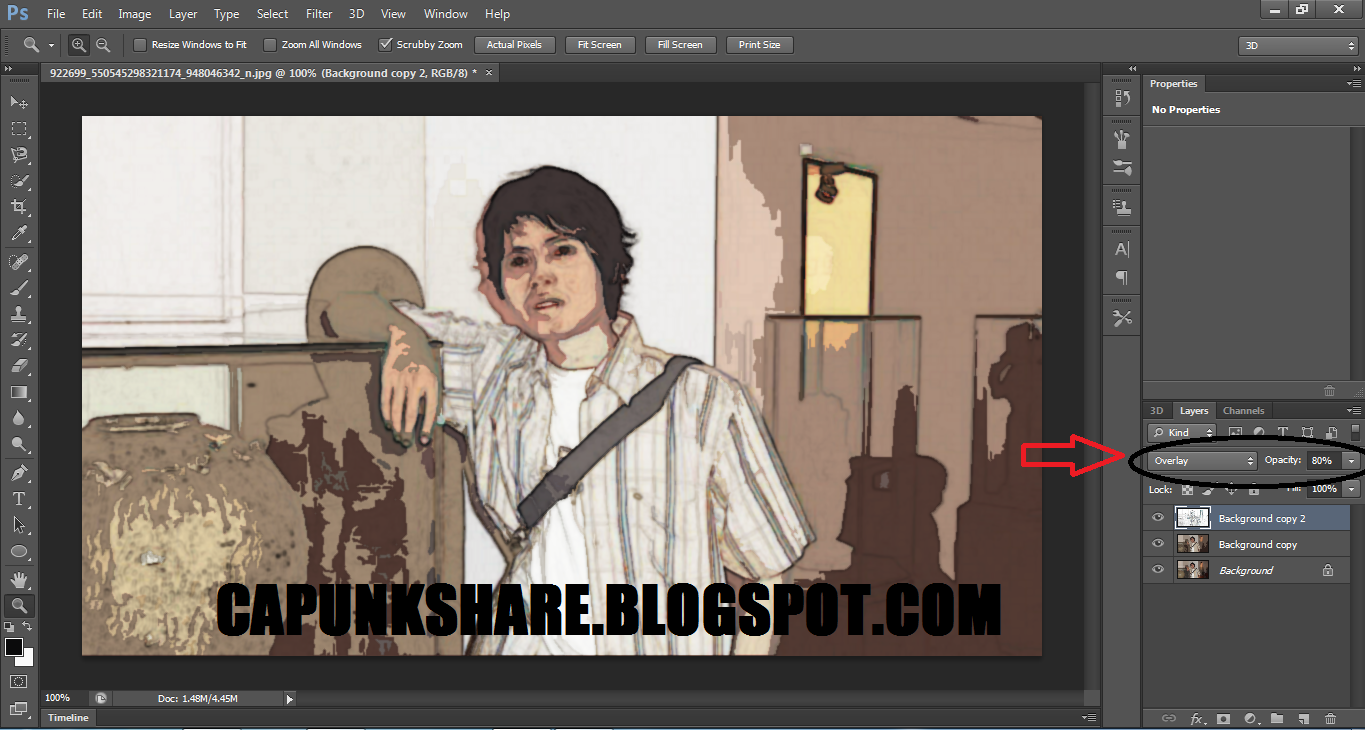This screenshot has height=730, width=1365.
Task: Select the Spot Healing Brush tool
Action: pyautogui.click(x=19, y=262)
